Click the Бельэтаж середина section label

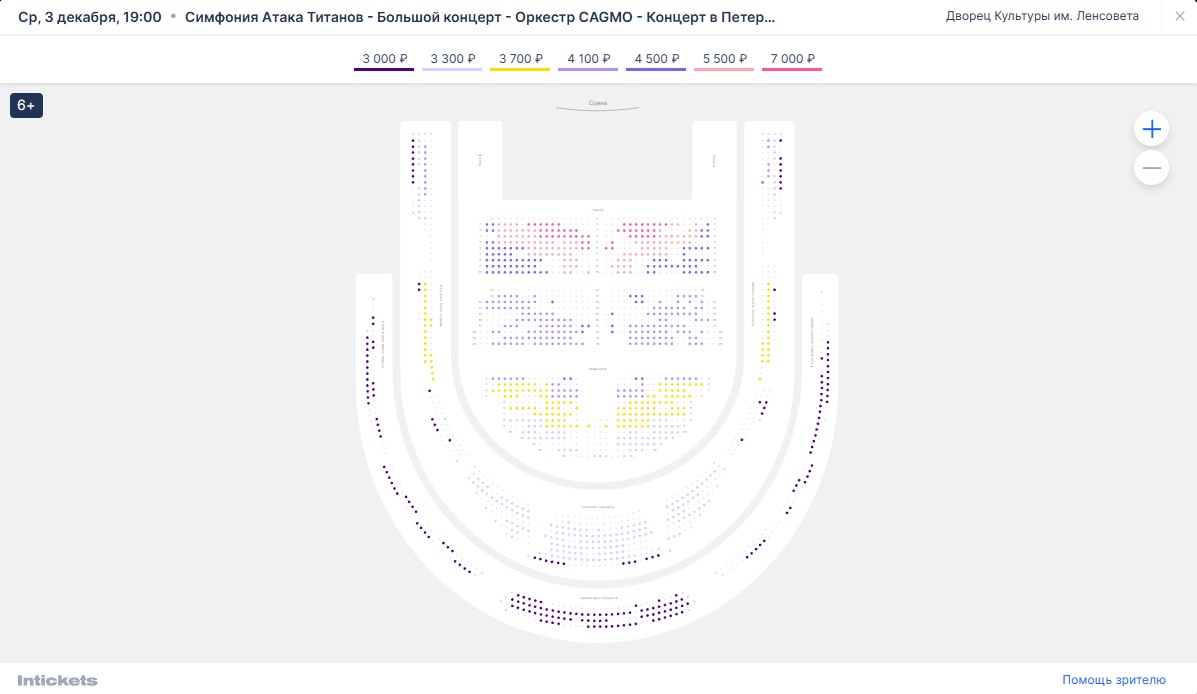point(597,508)
